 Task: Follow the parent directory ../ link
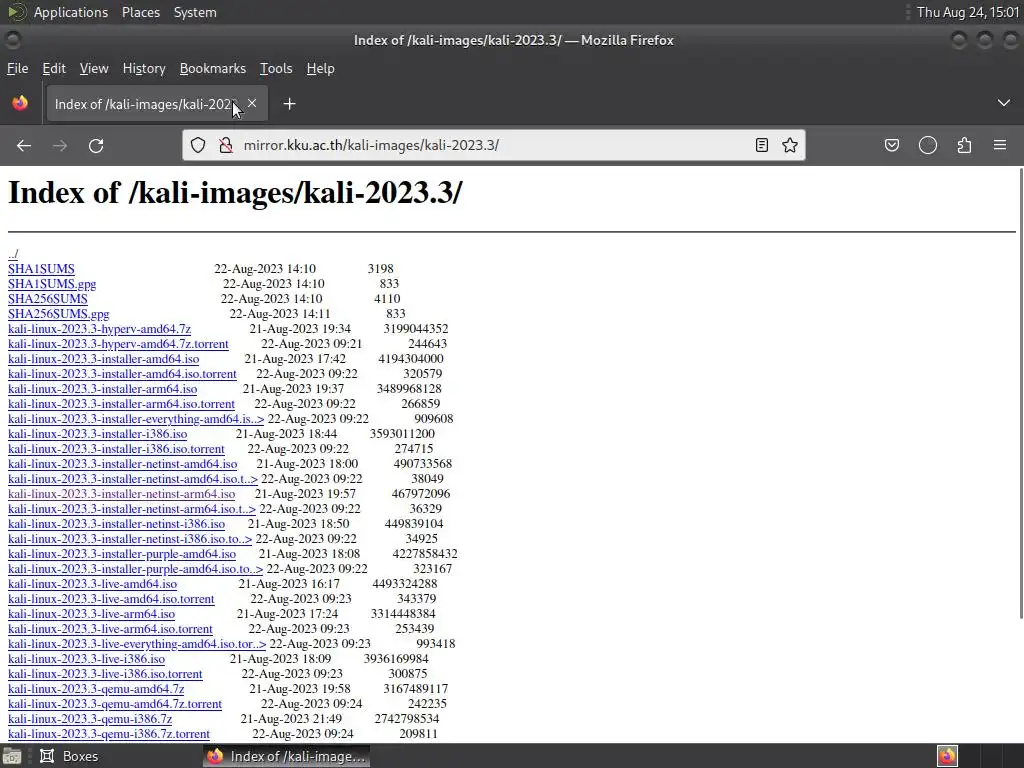[13, 253]
